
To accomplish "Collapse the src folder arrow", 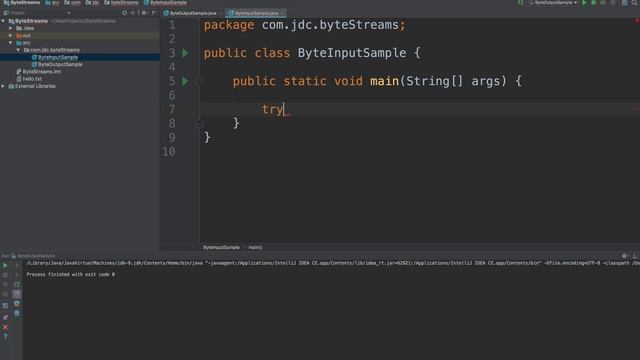I will pyautogui.click(x=11, y=42).
